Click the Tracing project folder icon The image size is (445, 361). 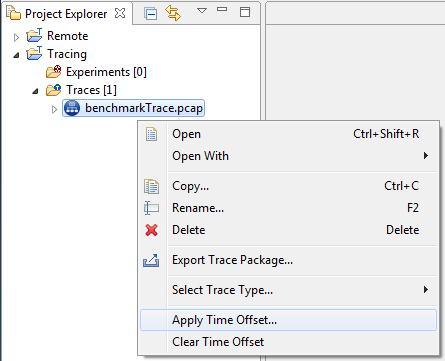(34, 53)
